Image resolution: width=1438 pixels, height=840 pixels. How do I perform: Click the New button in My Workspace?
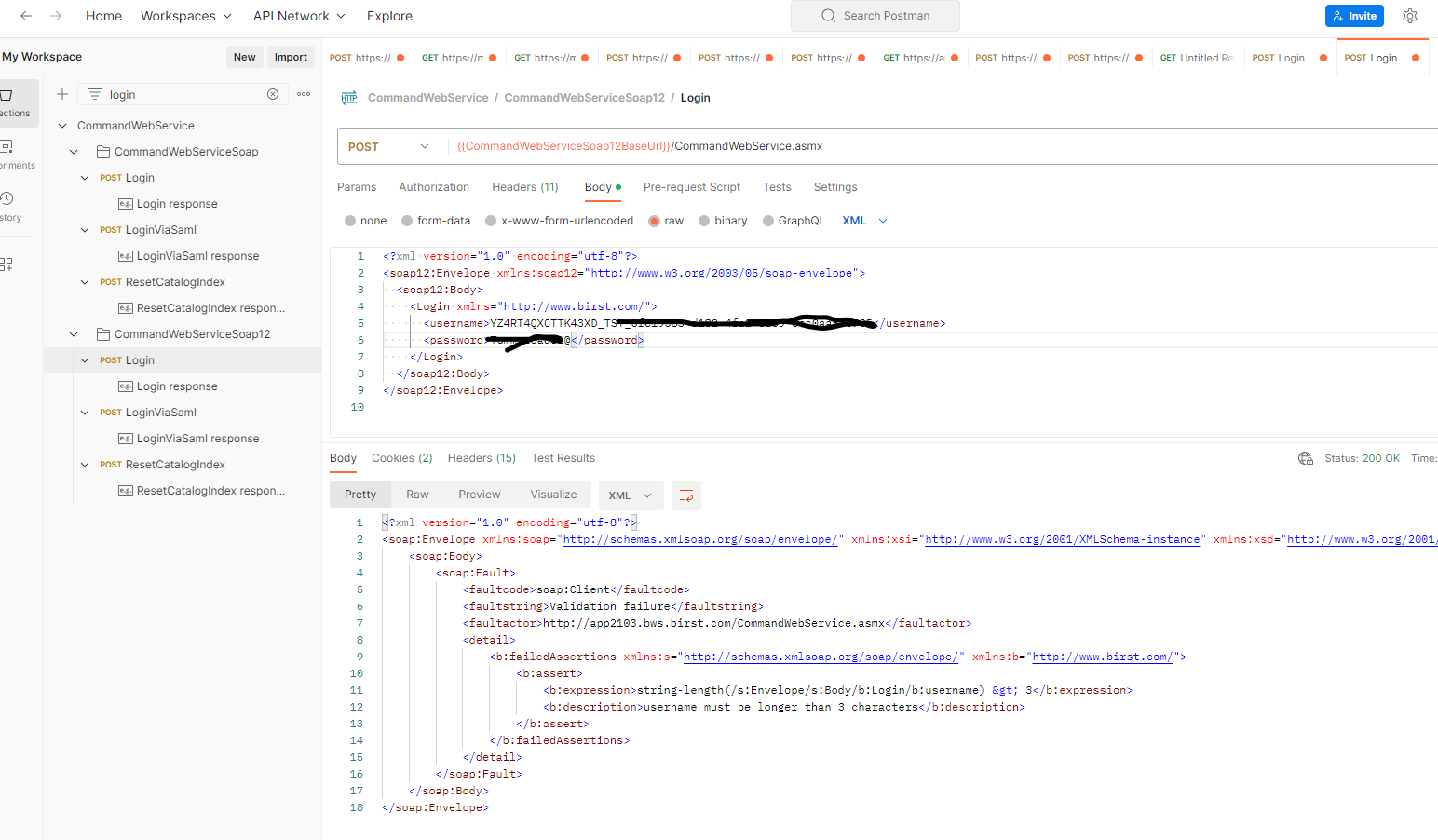click(245, 57)
